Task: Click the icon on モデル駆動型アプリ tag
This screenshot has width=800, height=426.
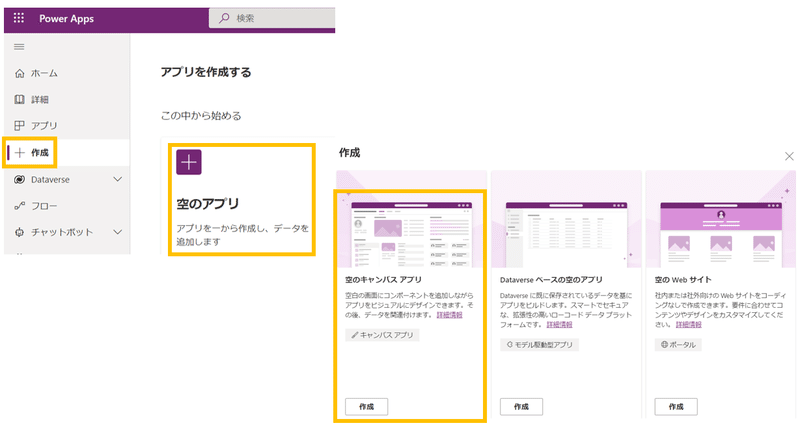Action: (509, 345)
